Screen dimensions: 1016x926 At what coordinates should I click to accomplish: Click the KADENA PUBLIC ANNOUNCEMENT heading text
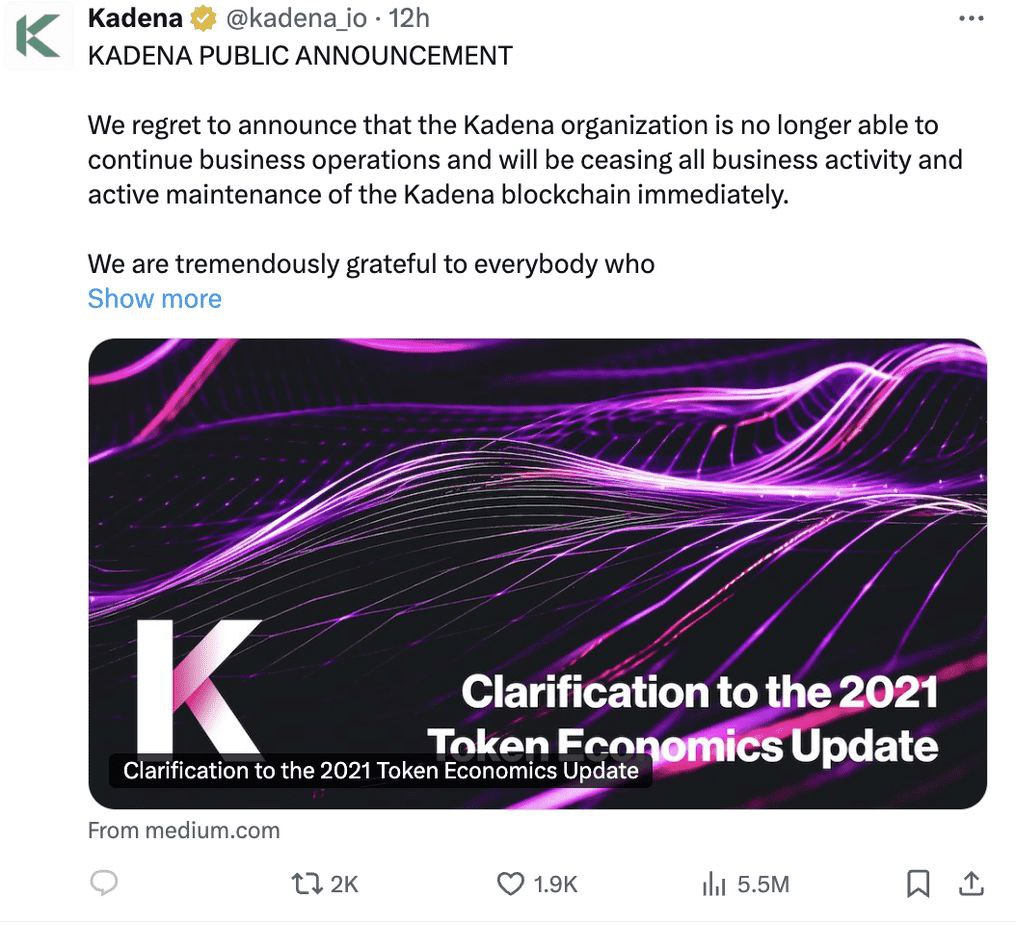point(300,55)
